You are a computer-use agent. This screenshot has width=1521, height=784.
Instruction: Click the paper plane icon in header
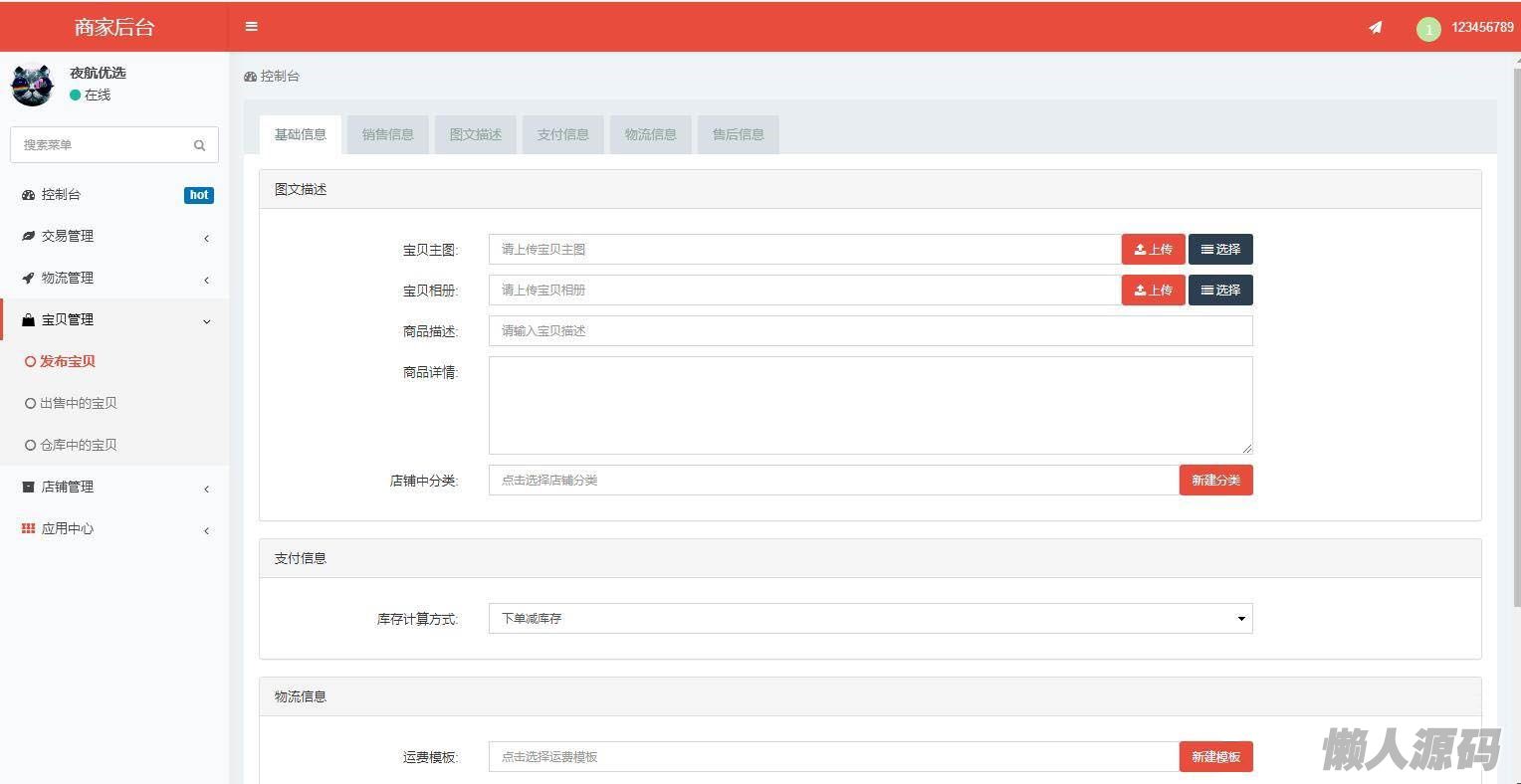(x=1375, y=28)
